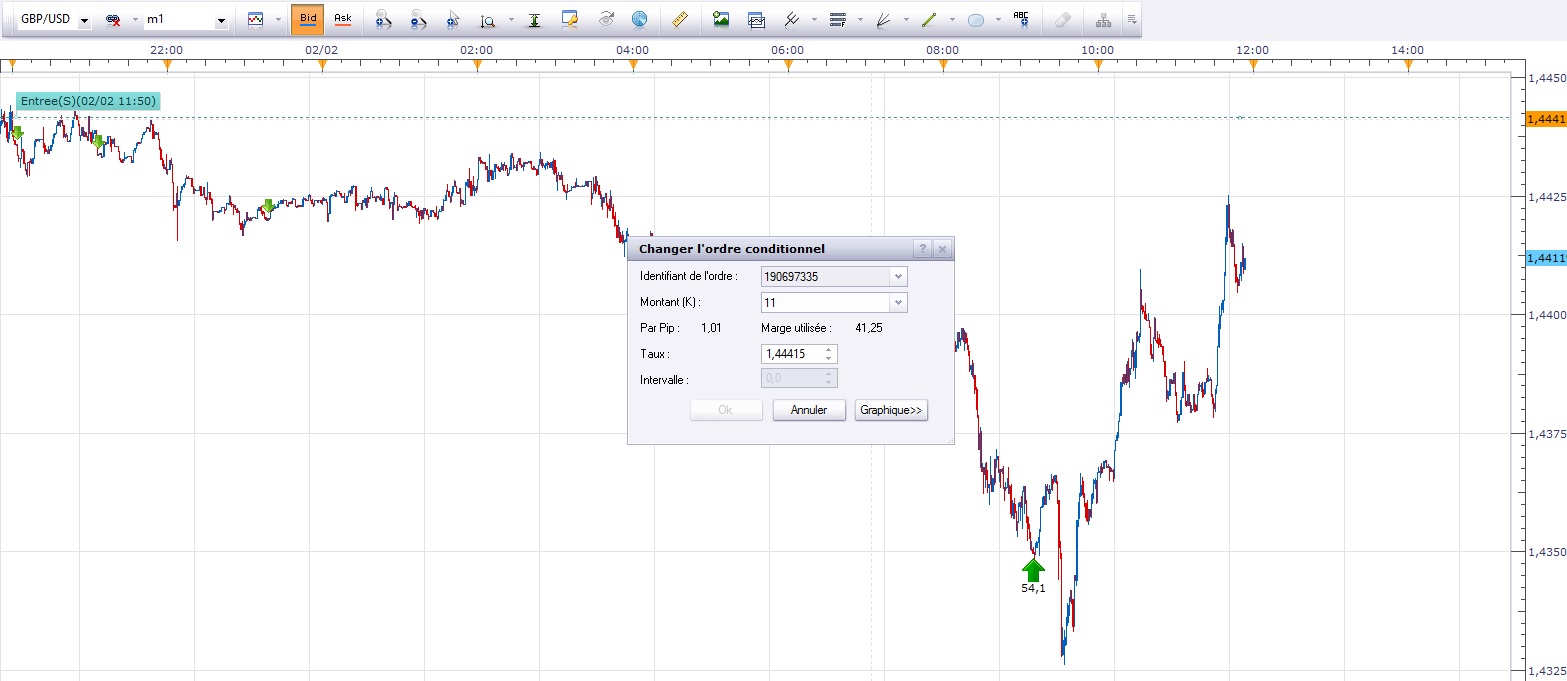Open the m1 timeframe dropdown
Screen dimensions: 1567x681
coord(221,20)
